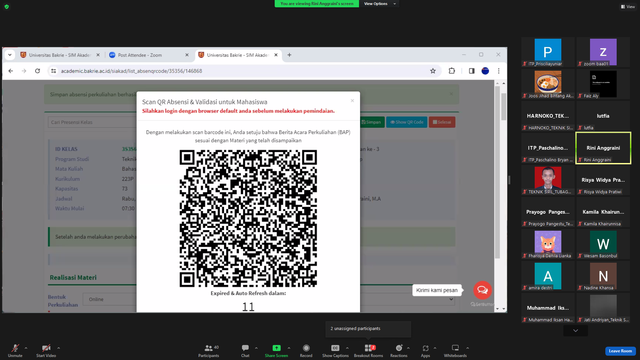The width and height of the screenshot is (640, 360).
Task: Reload the browser page
Action: [x=37, y=71]
